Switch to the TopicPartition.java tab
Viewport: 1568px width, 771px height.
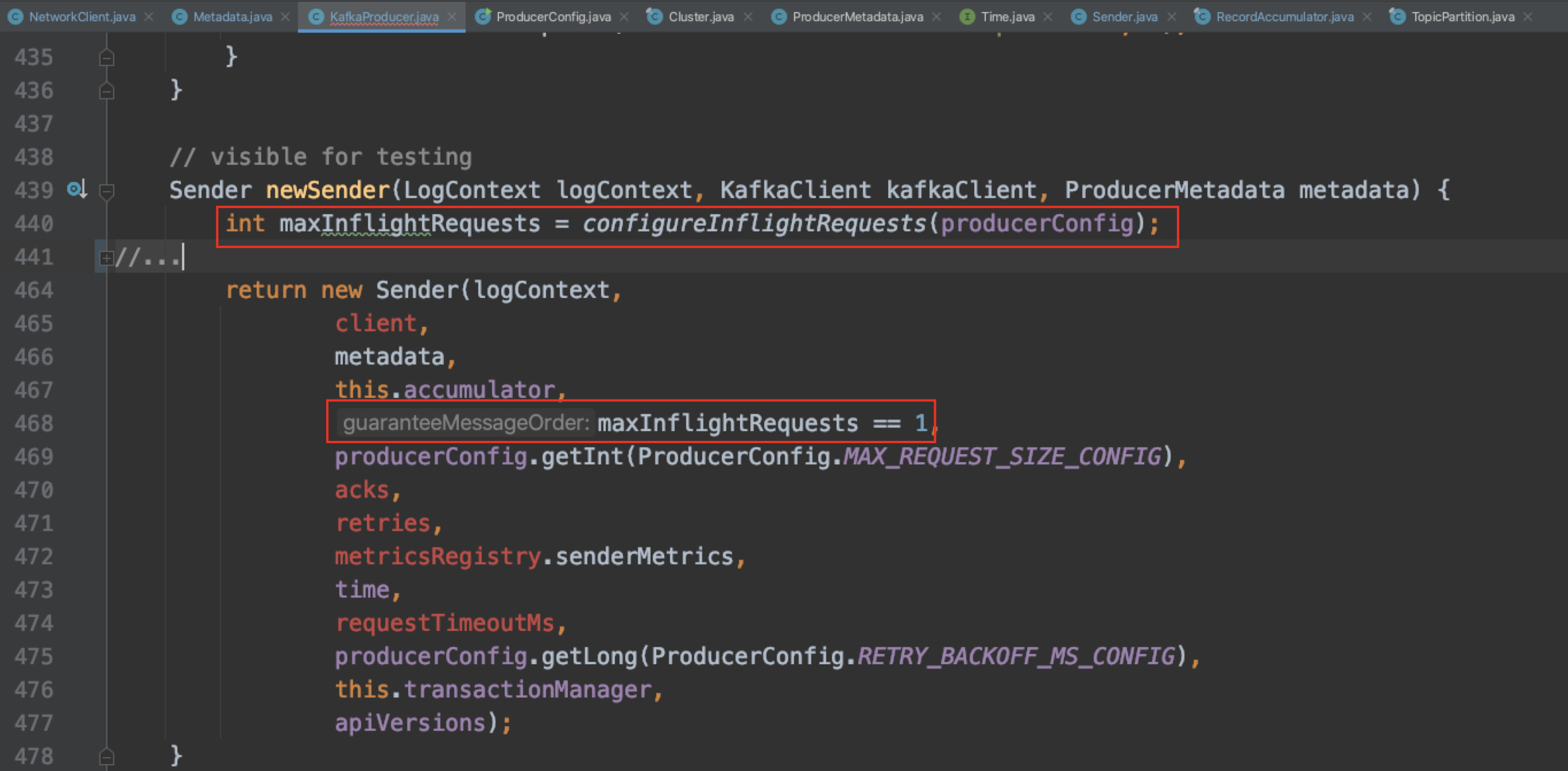(x=1462, y=17)
